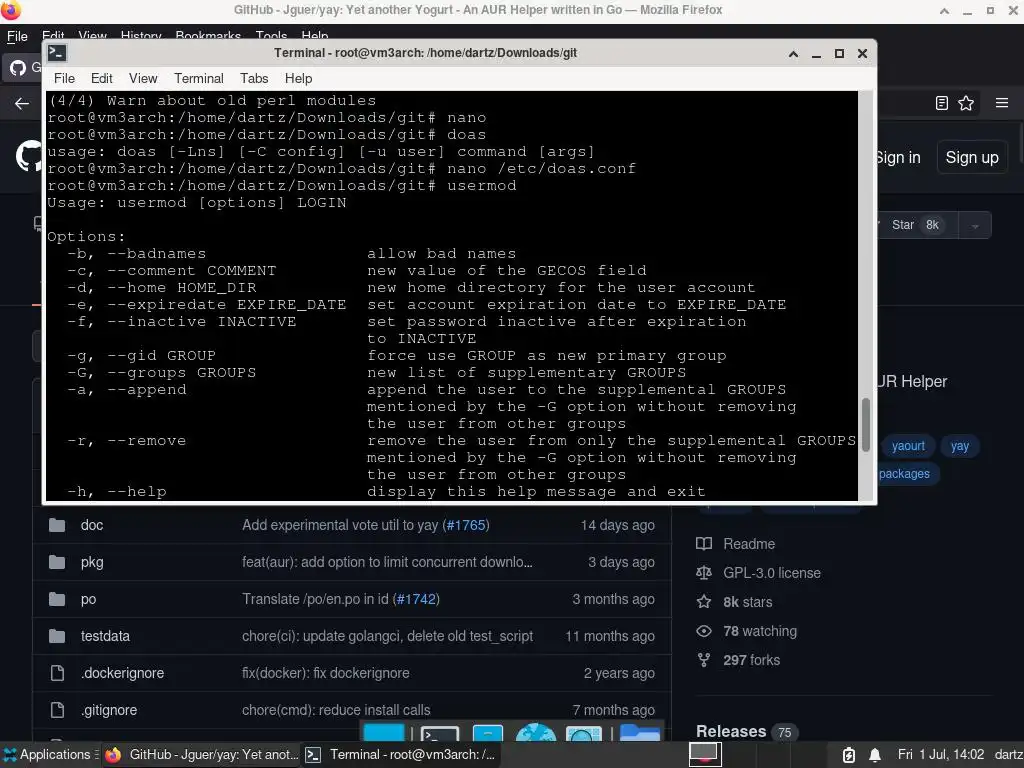Go back in Firefox
1024x768 pixels.
22,103
